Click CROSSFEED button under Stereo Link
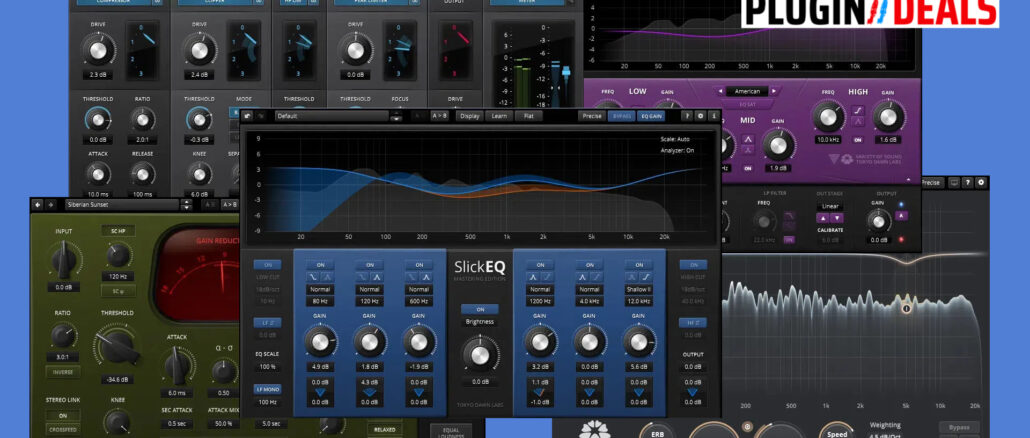The image size is (1030, 438). tap(63, 429)
